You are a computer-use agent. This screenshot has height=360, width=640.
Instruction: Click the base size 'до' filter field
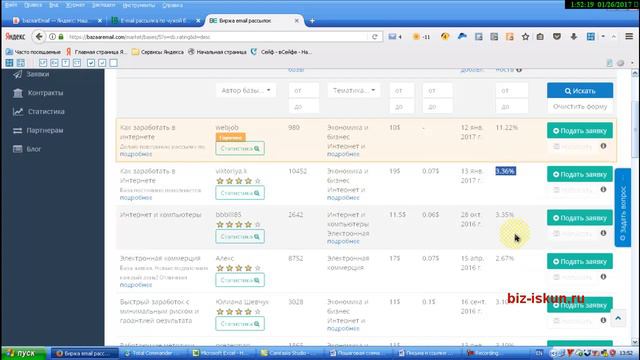pos(304,107)
